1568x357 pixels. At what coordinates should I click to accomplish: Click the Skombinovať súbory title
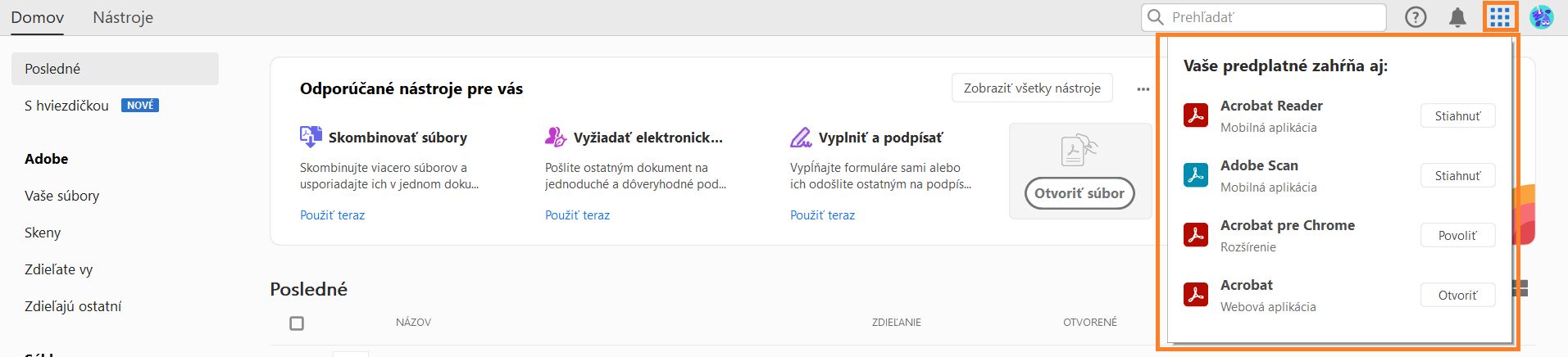(398, 138)
